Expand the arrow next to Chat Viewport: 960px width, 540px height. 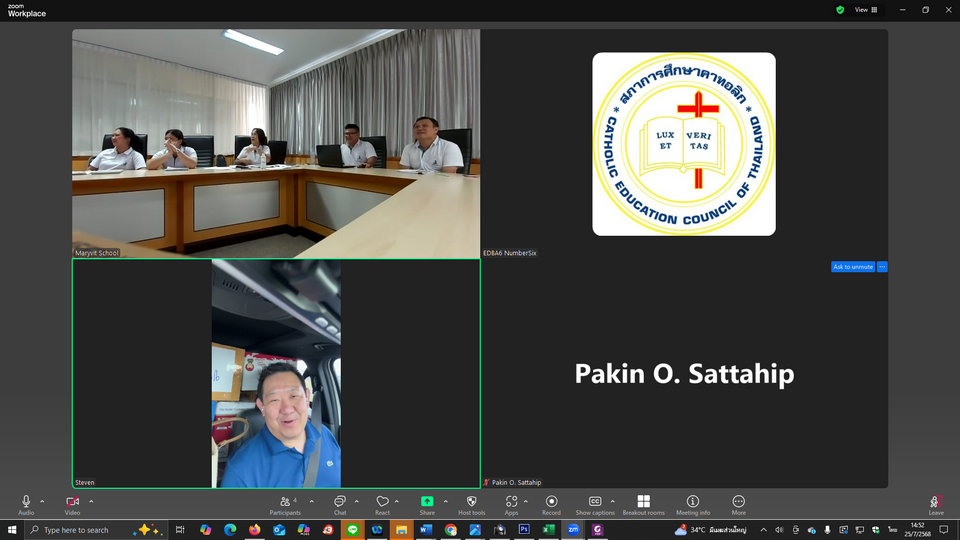pos(356,501)
